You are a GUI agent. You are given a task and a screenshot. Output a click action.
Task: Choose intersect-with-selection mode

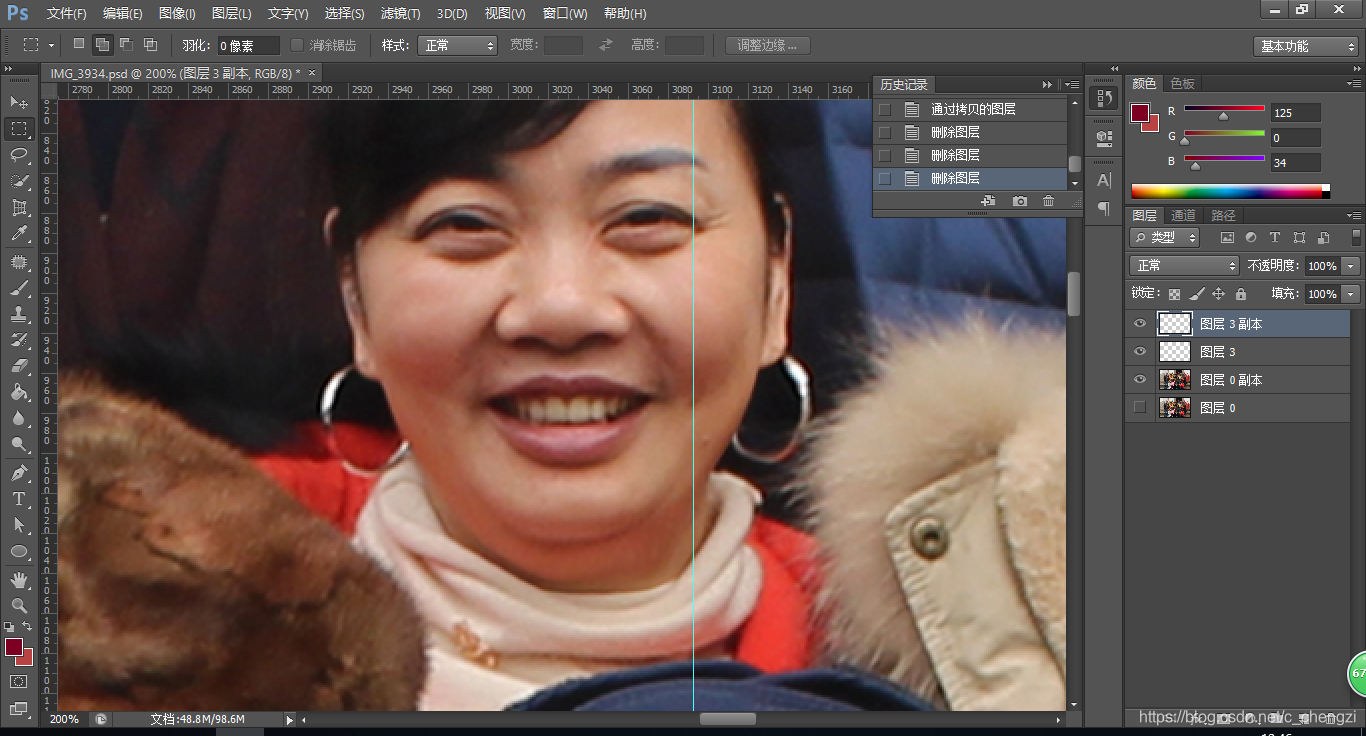150,45
